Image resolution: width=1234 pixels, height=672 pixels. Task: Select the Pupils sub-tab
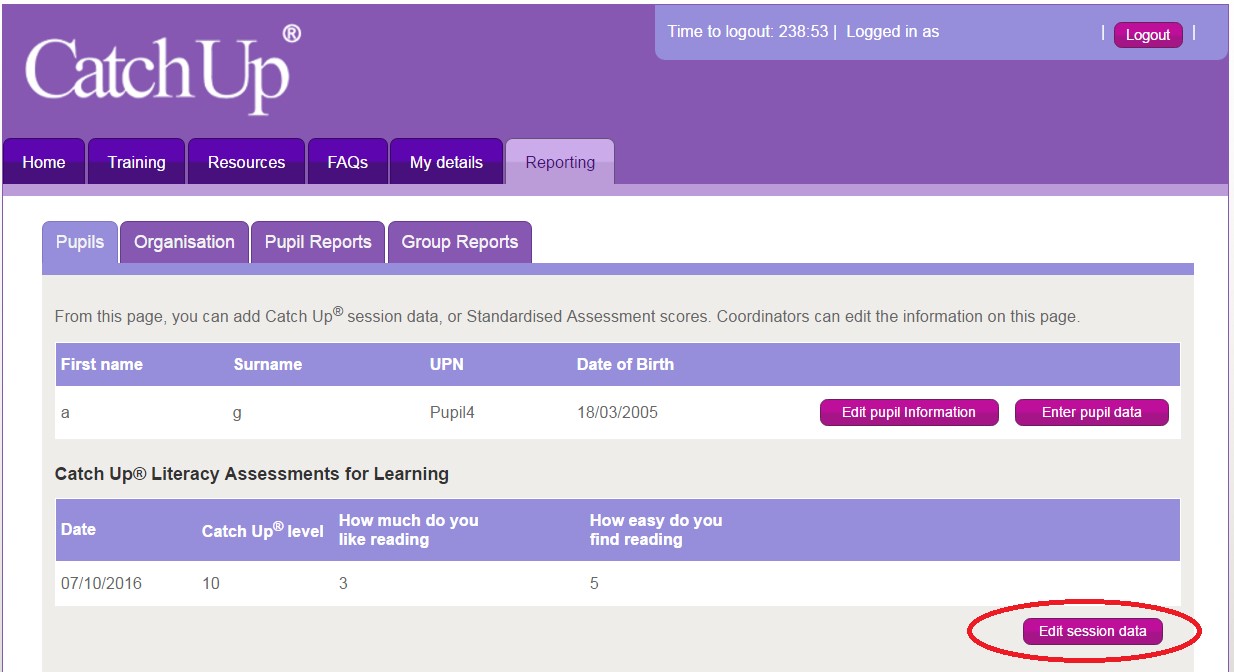(80, 242)
